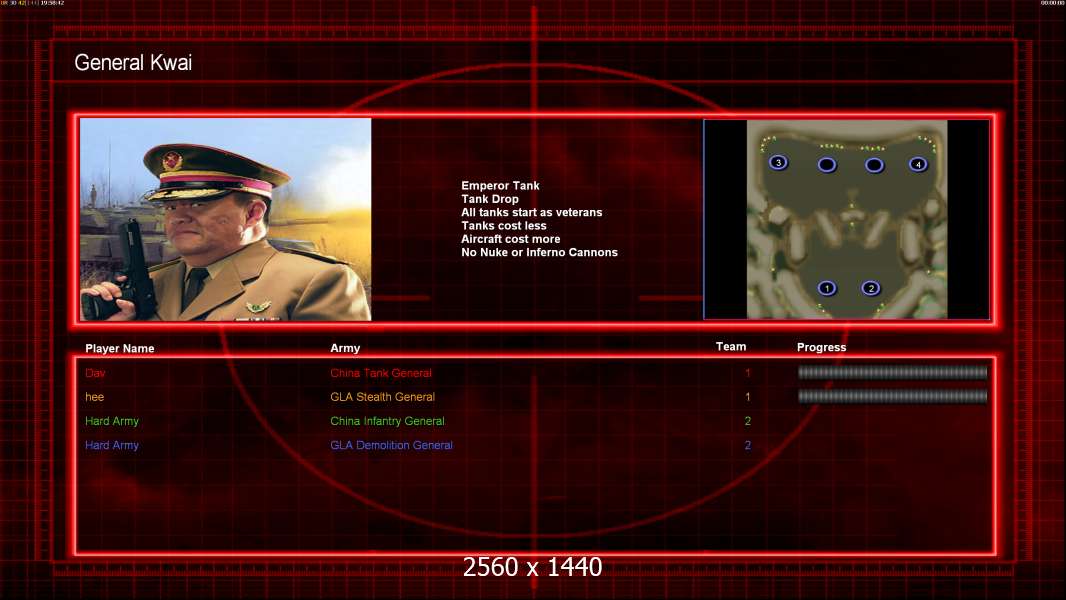Click the empty start marker beside position 4

tap(874, 164)
